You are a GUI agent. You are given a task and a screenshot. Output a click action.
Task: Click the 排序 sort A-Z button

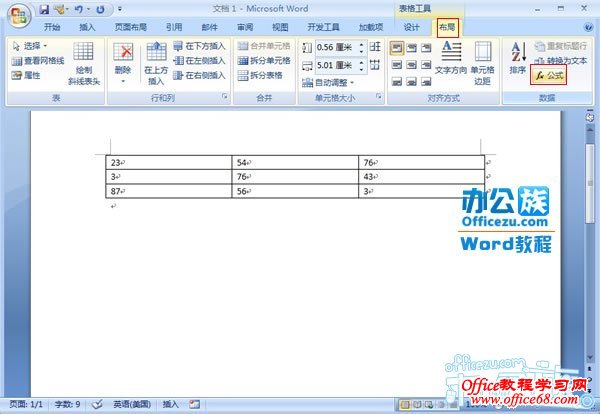518,58
